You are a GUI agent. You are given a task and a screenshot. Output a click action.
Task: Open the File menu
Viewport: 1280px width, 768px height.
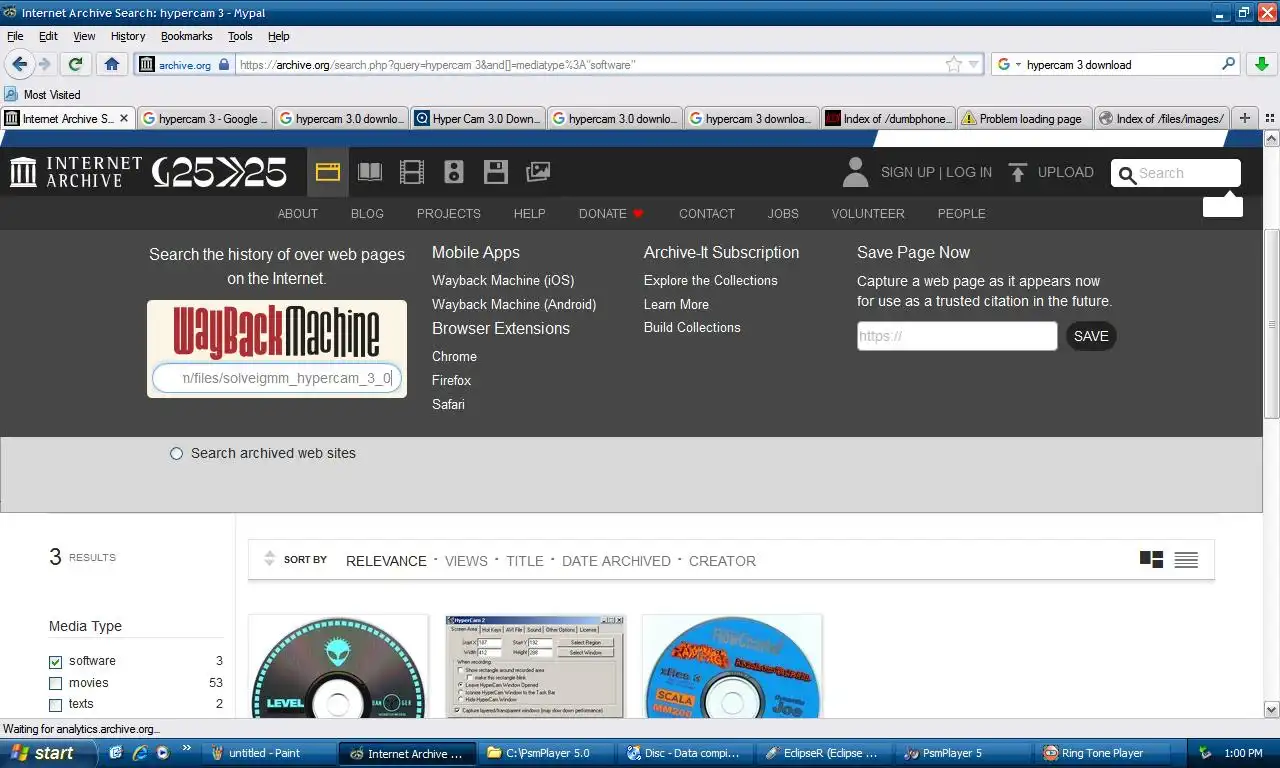[15, 36]
